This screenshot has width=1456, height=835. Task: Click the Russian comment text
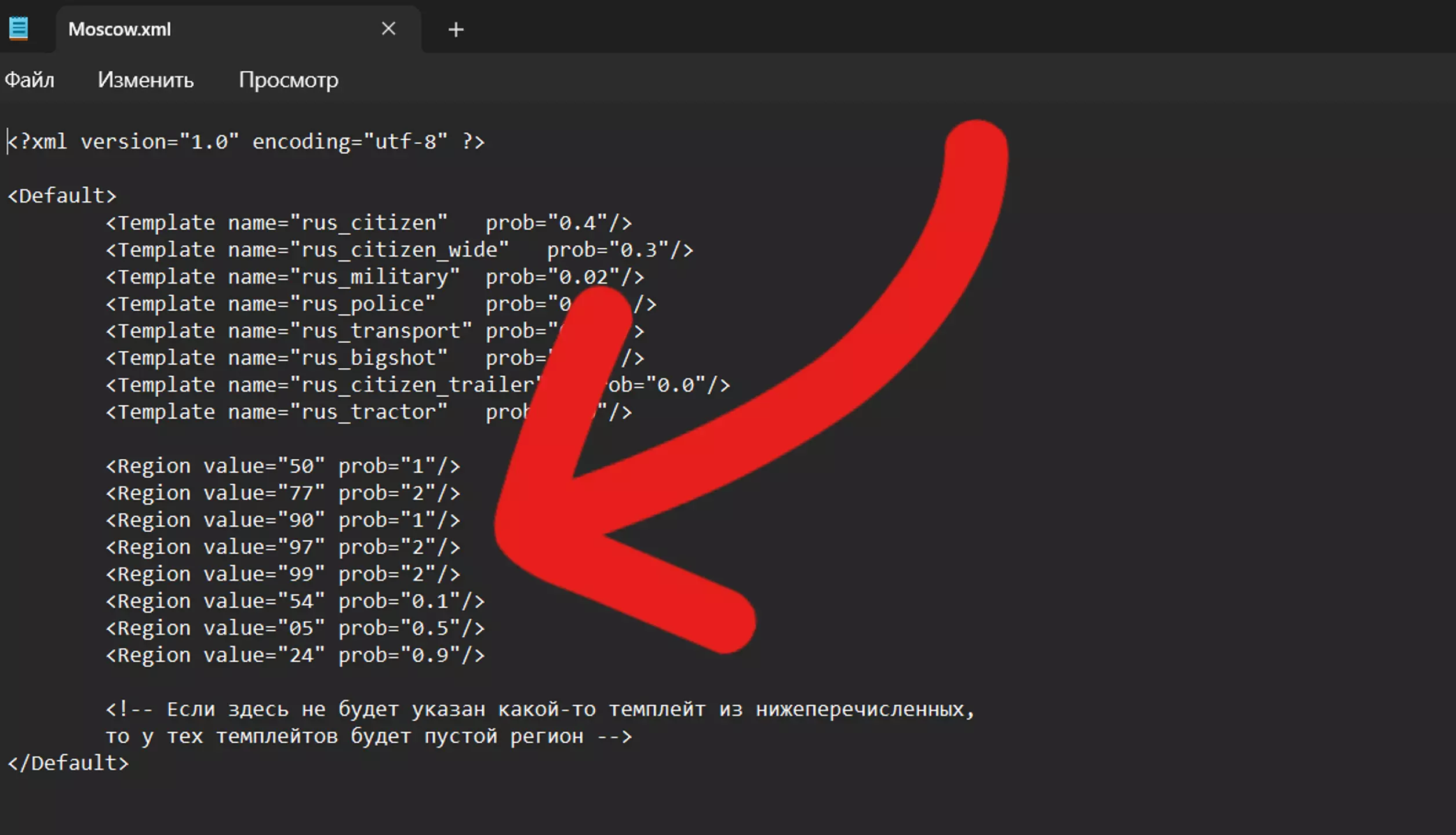click(539, 710)
